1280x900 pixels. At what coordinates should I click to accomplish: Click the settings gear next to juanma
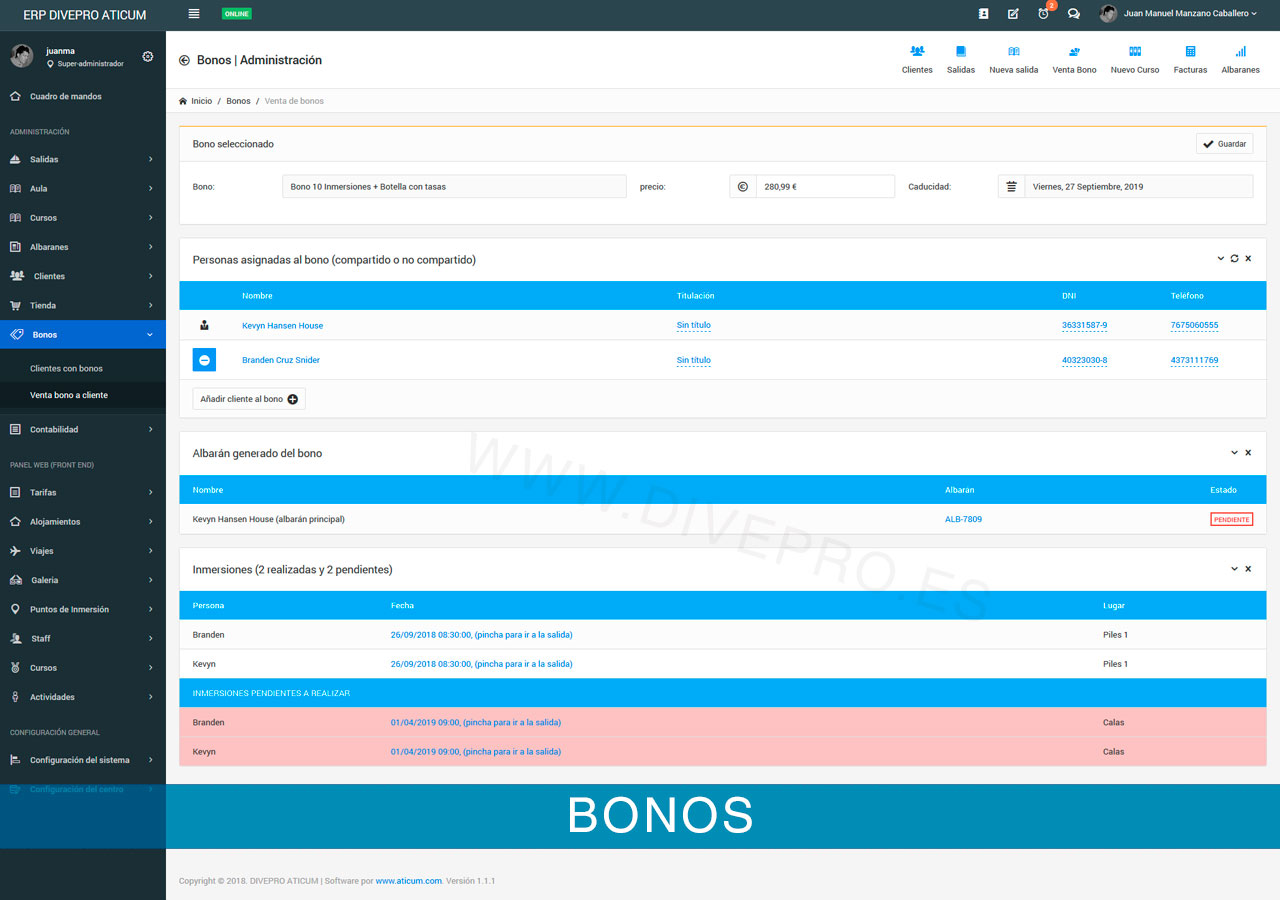click(148, 57)
